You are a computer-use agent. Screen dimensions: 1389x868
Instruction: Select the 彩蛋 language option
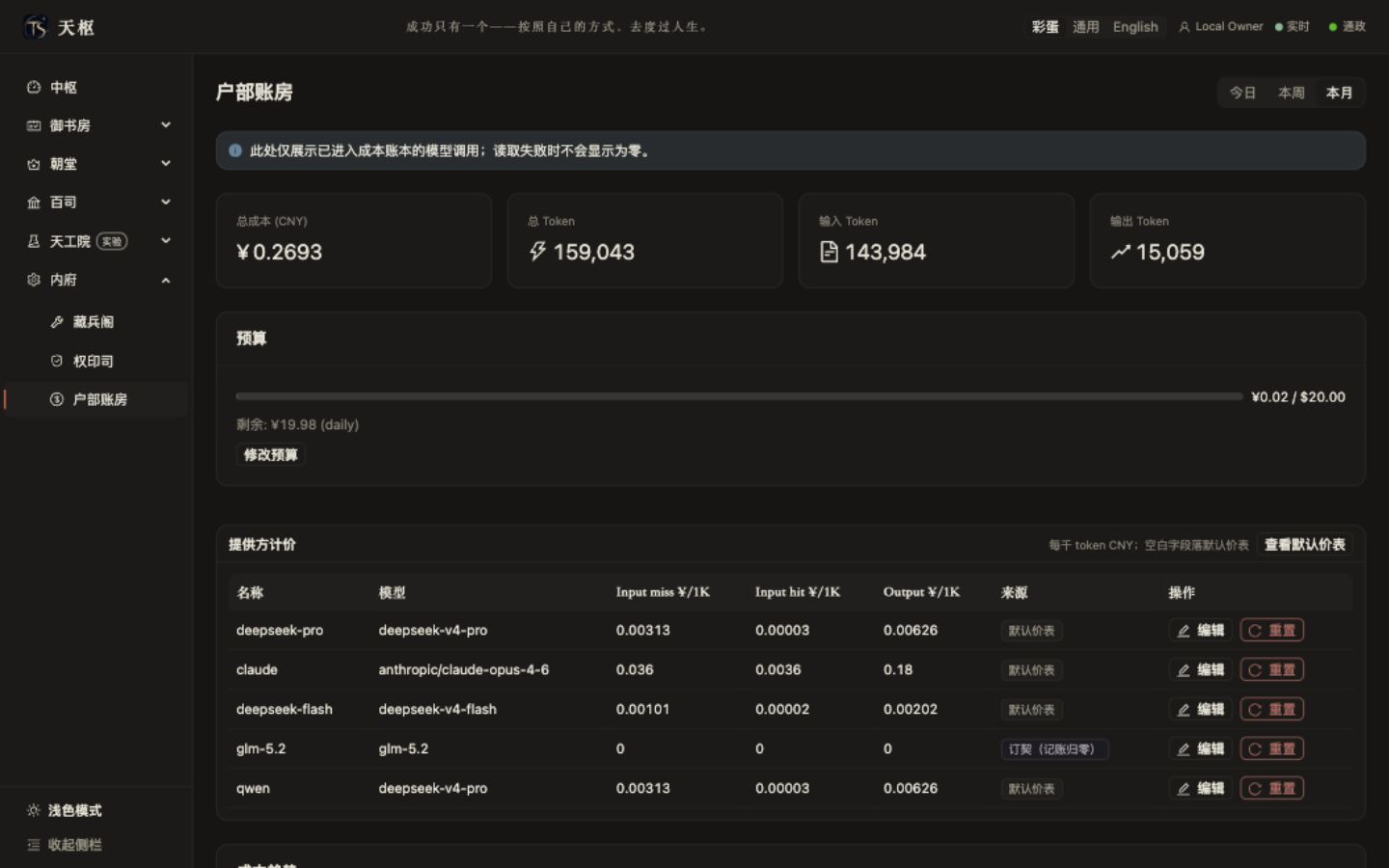click(x=1045, y=27)
